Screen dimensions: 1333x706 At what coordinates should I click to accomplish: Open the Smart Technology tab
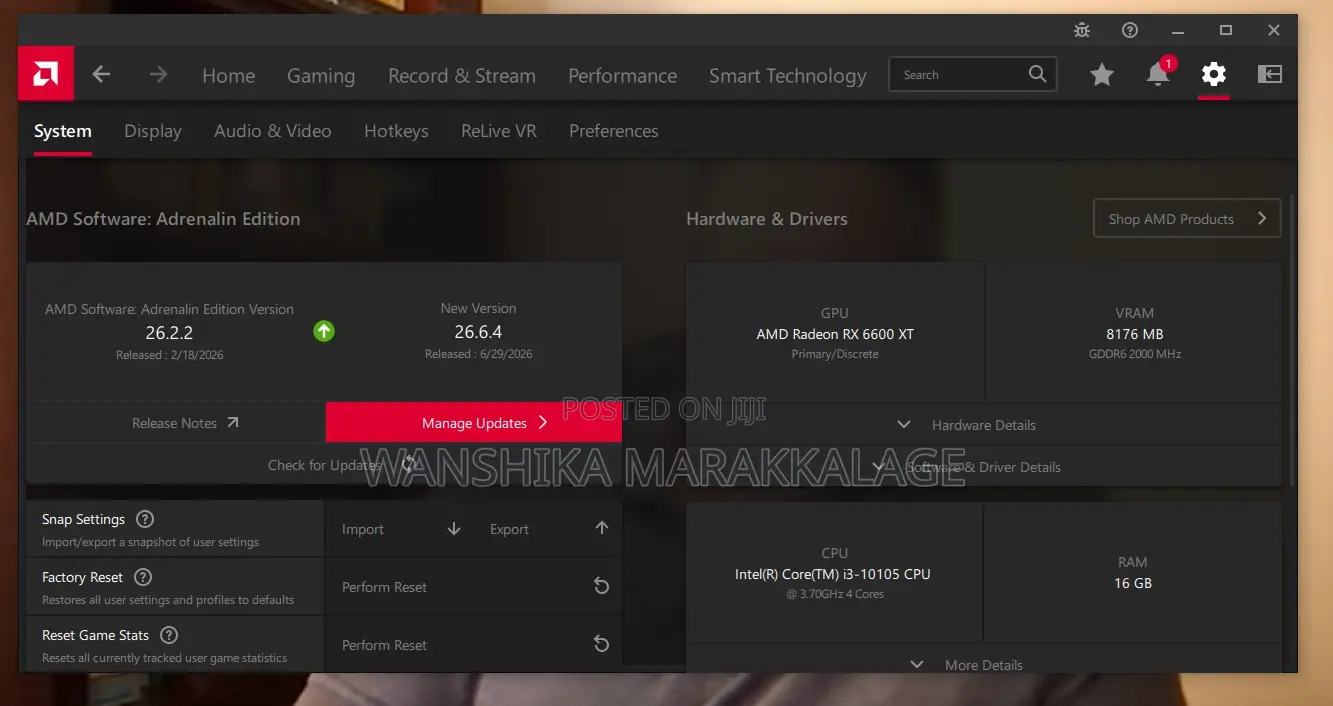[788, 75]
